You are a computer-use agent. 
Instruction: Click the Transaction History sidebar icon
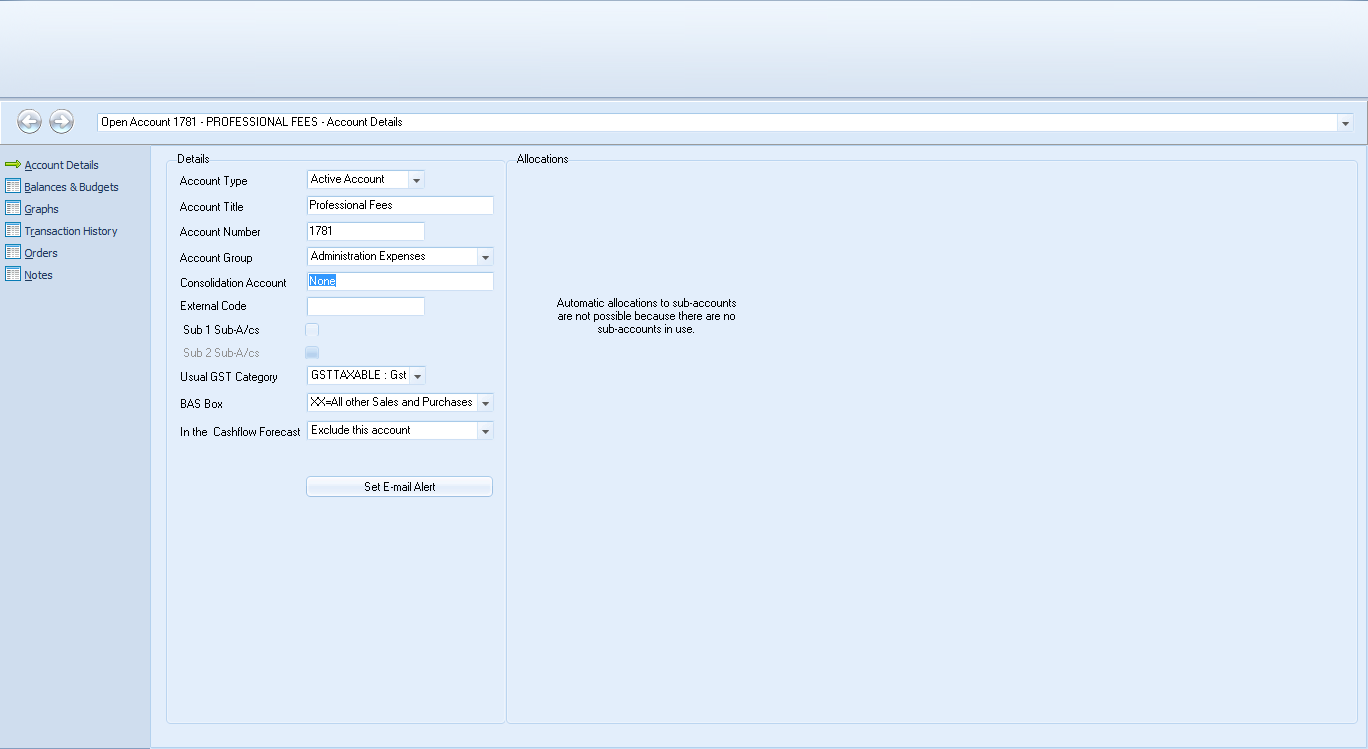(12, 231)
